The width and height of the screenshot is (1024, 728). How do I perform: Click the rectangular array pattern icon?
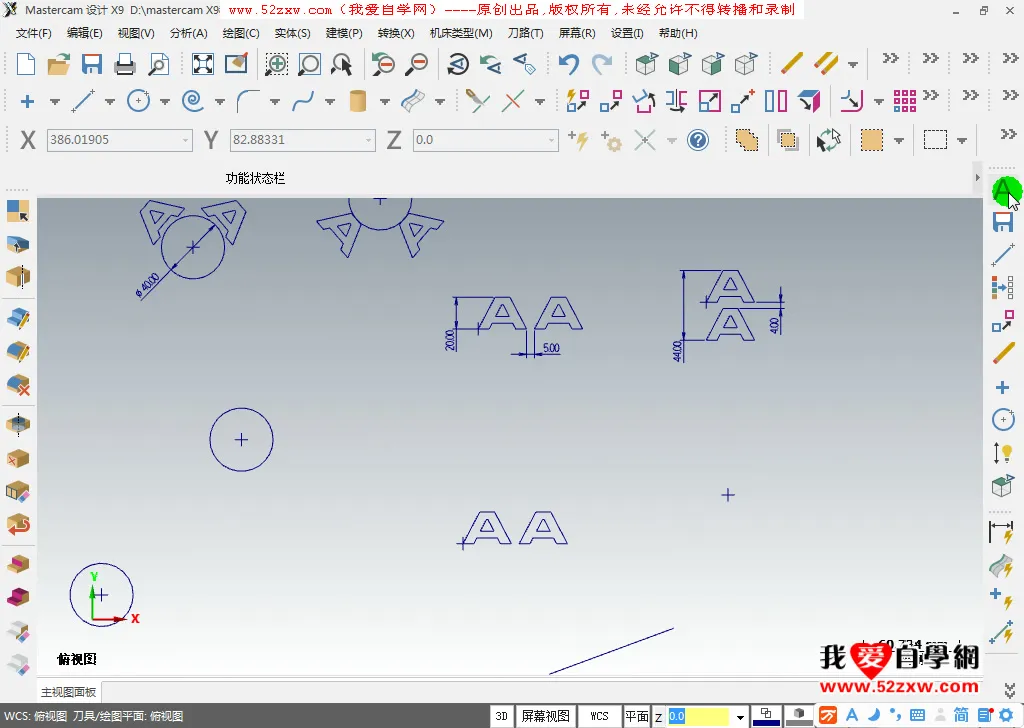[x=905, y=101]
